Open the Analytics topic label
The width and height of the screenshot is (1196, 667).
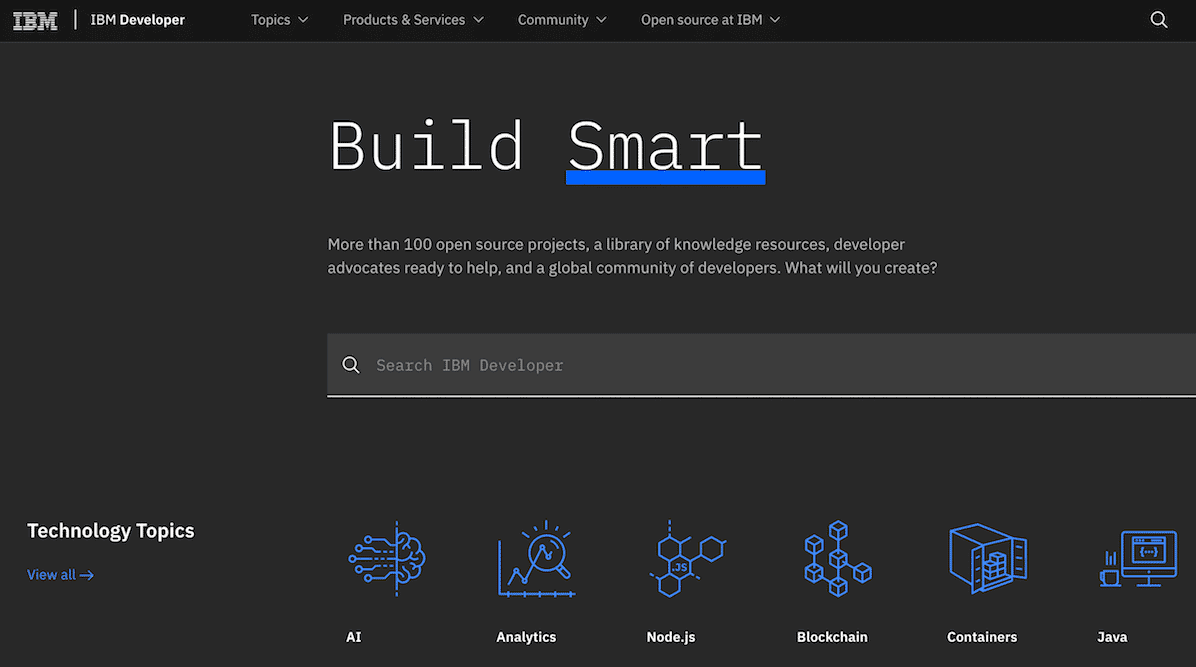(x=526, y=637)
